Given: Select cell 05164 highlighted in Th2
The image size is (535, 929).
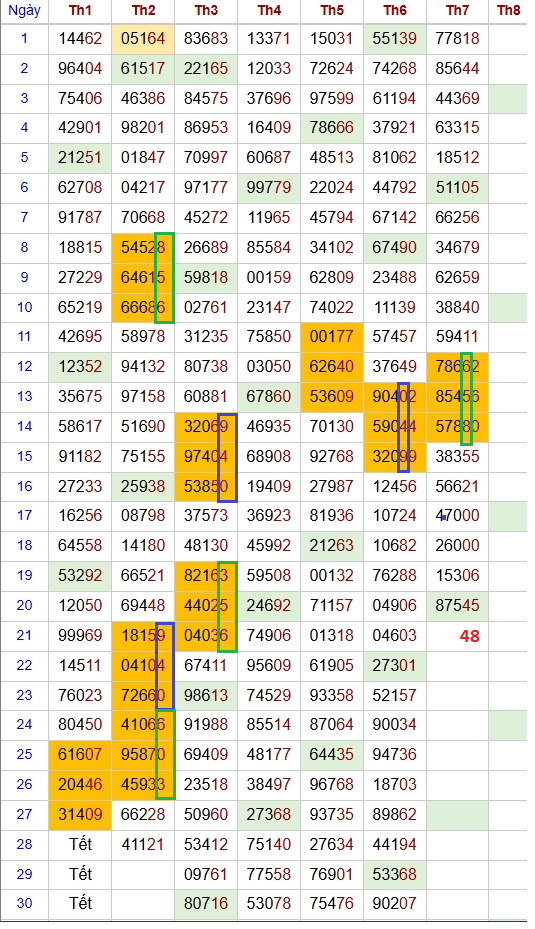Looking at the screenshot, I should [x=143, y=39].
